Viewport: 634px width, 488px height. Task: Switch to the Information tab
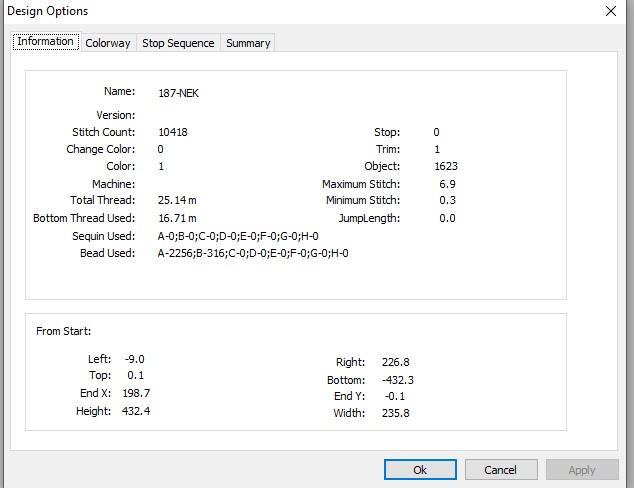46,42
